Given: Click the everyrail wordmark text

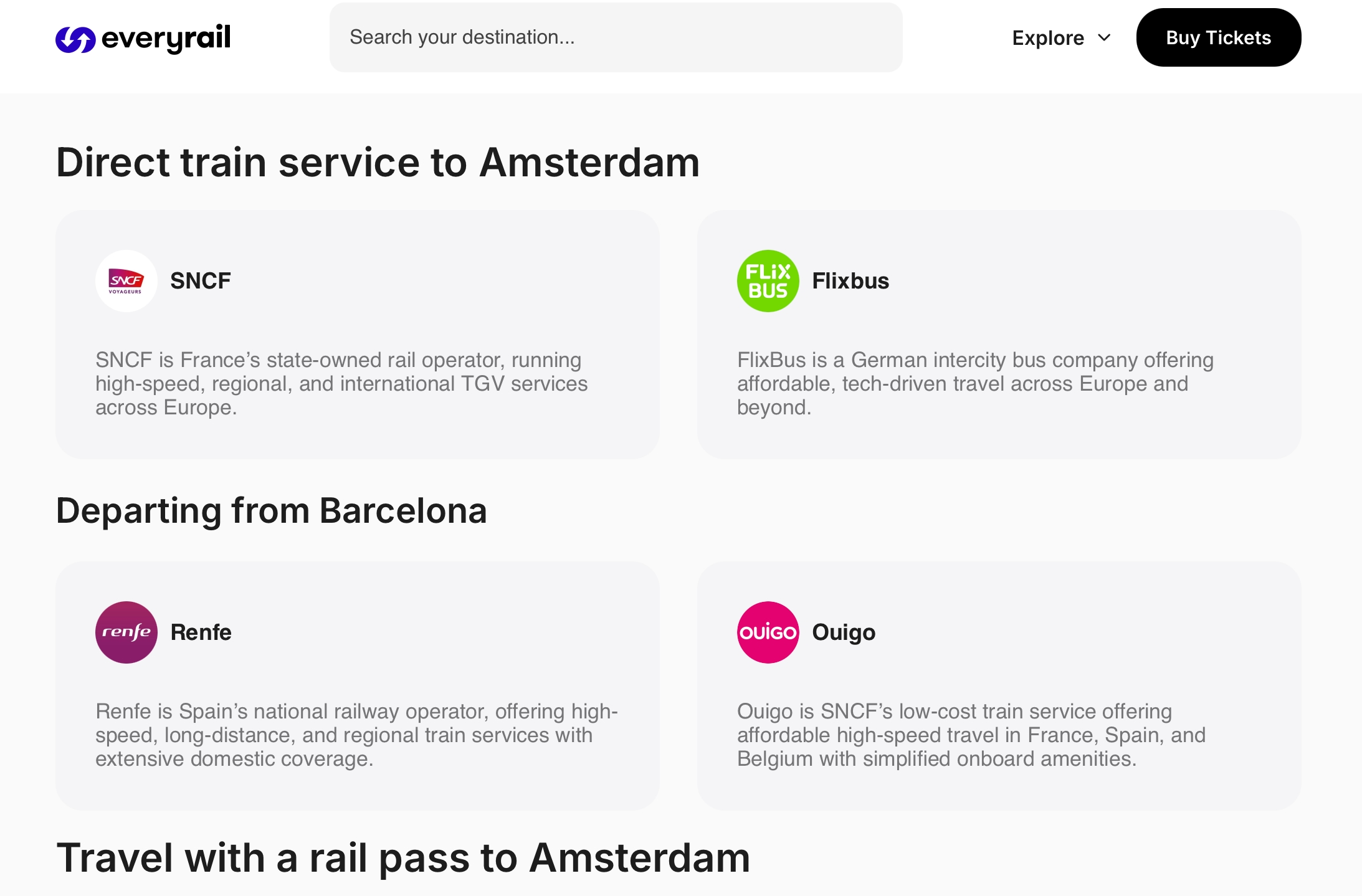Looking at the screenshot, I should [166, 38].
